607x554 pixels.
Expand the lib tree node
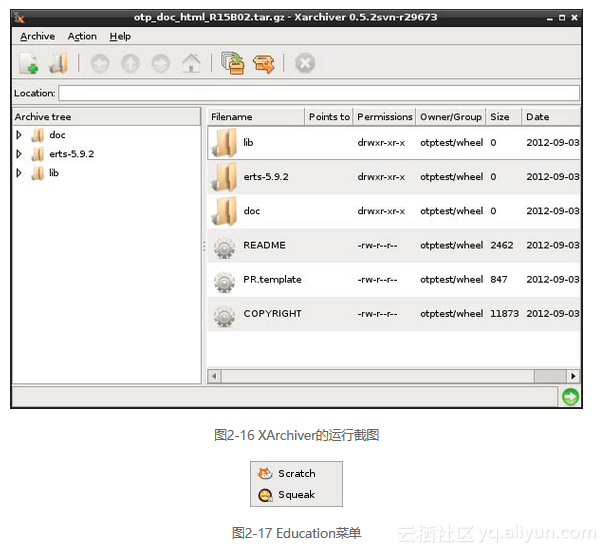tap(19, 173)
